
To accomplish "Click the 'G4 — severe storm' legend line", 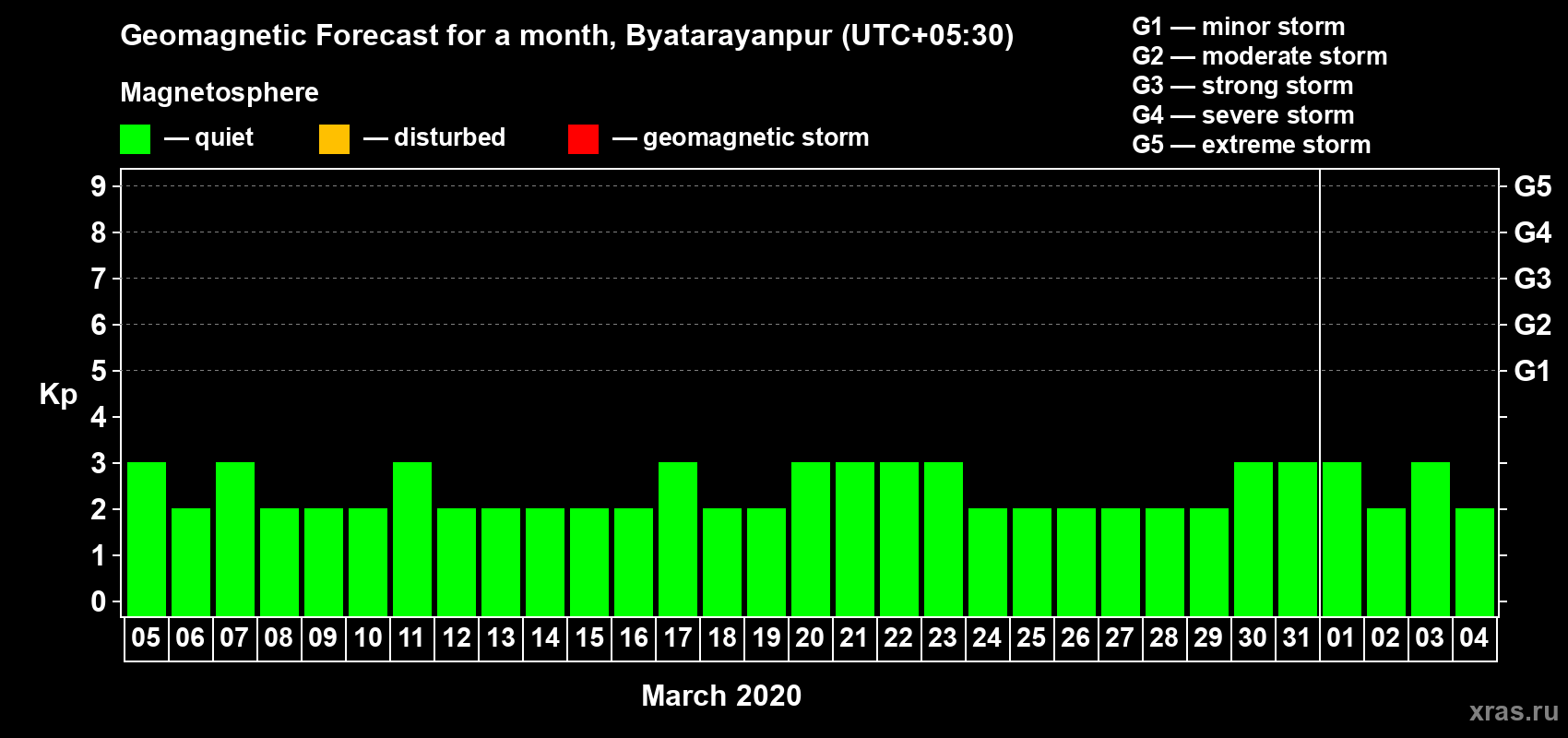I will [x=1242, y=115].
